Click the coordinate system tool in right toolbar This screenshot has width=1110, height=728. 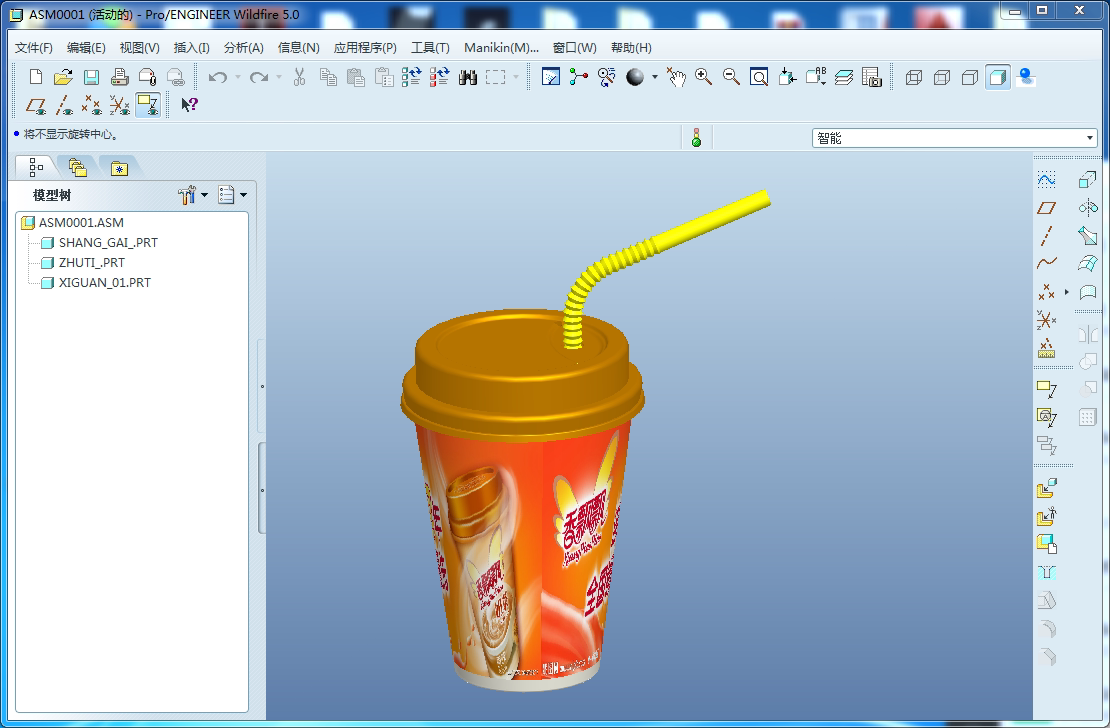coord(1046,320)
